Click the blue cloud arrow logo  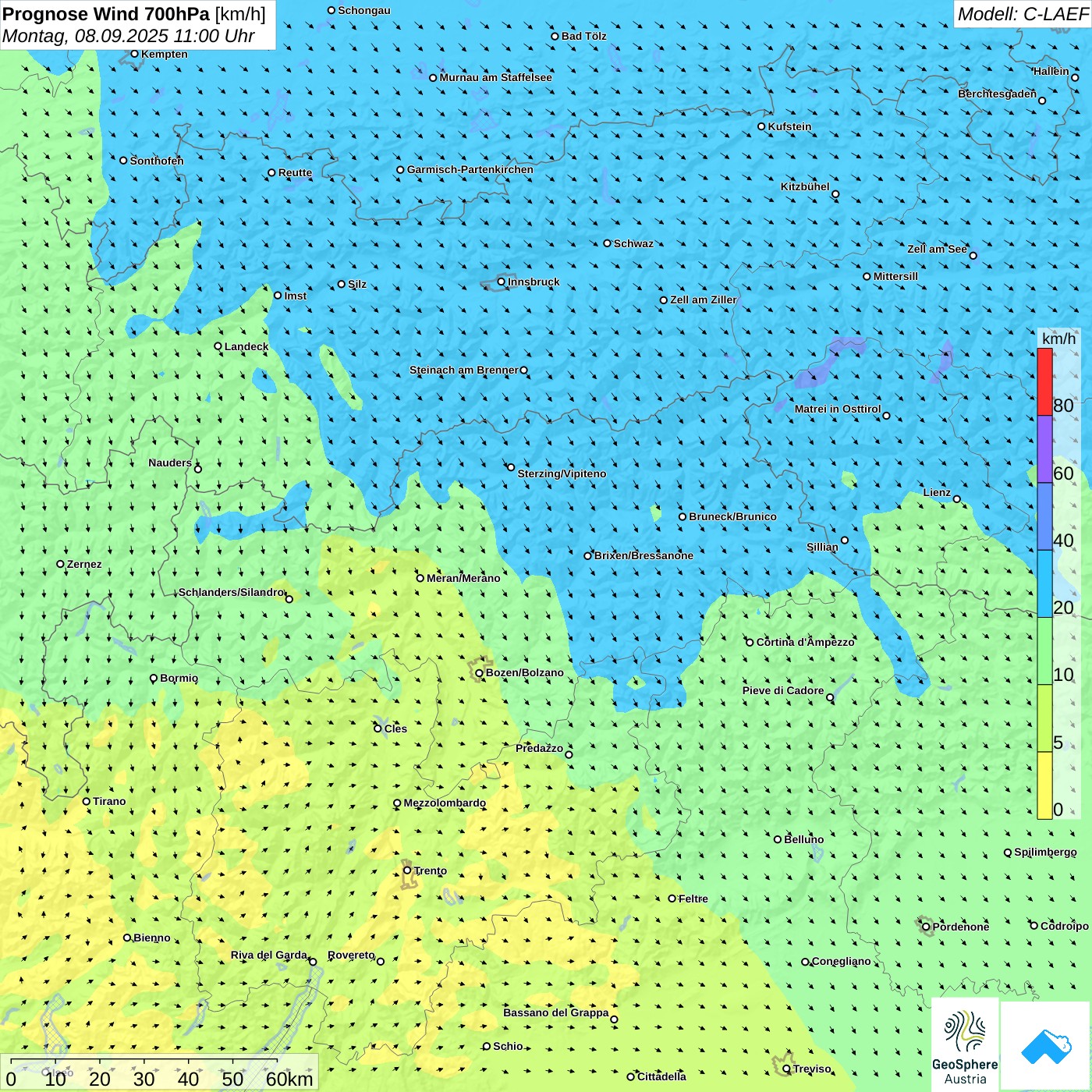point(1046,1046)
